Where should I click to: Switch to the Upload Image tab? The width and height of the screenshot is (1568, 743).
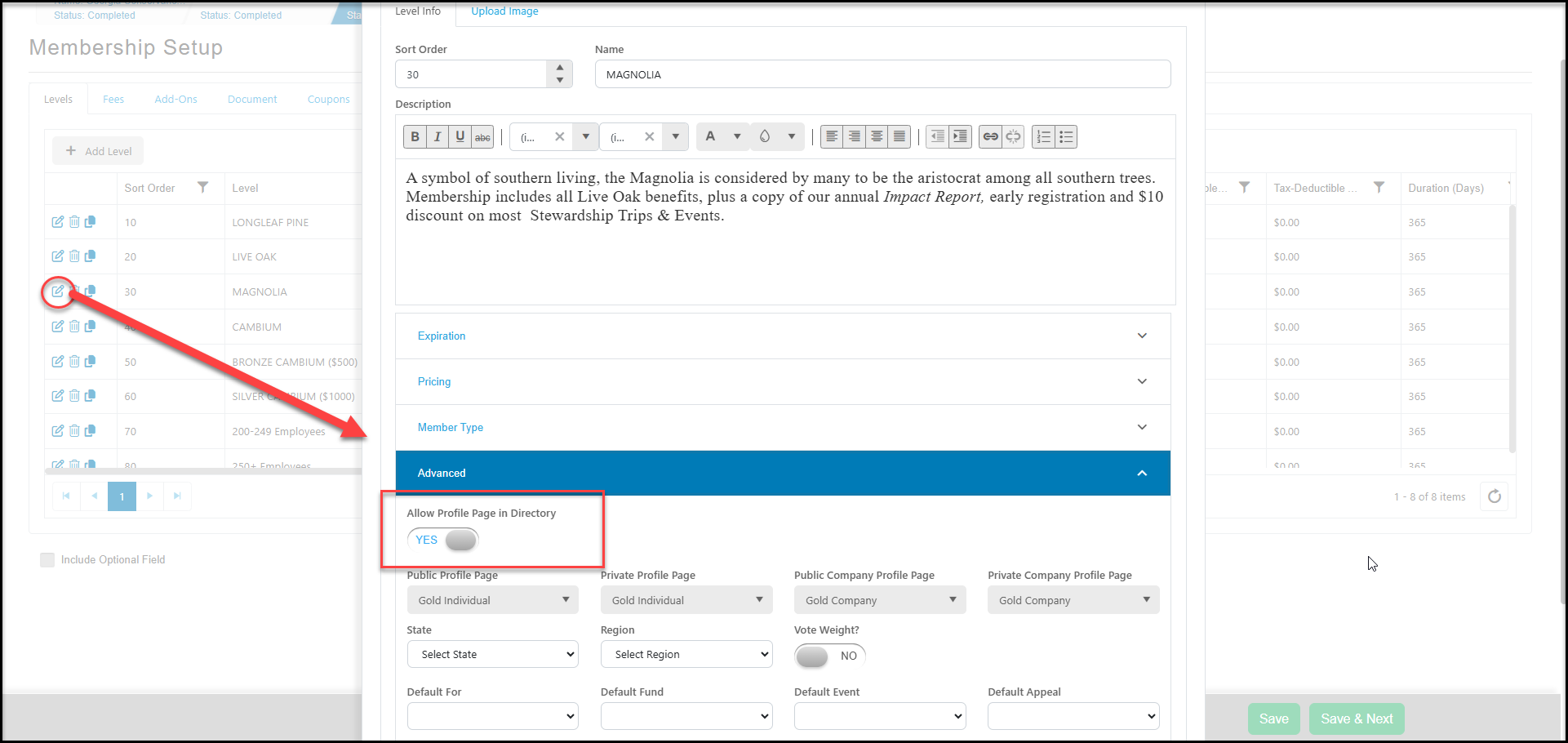[504, 11]
